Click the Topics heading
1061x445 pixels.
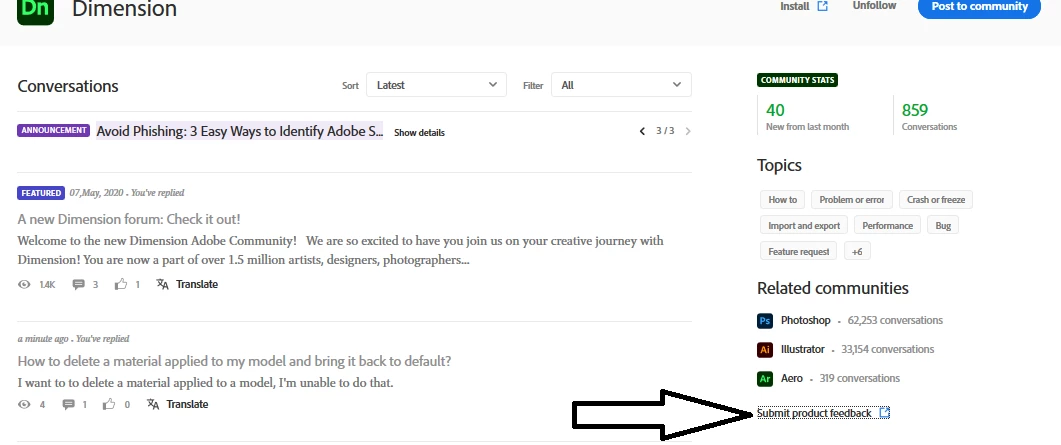coord(779,166)
